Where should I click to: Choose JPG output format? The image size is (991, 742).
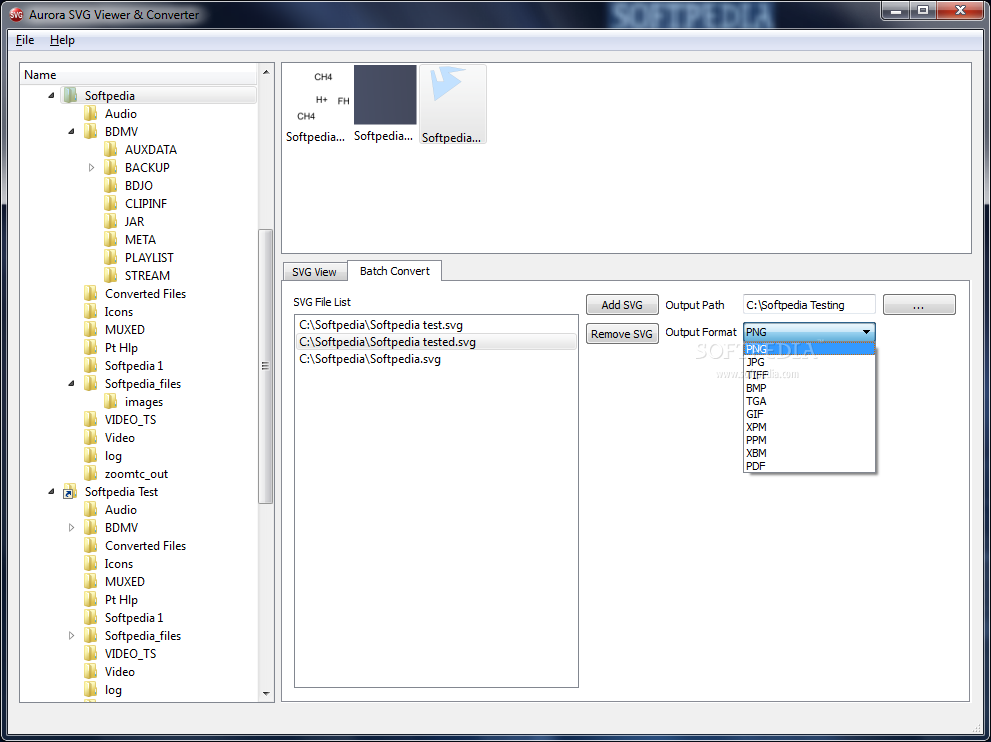pos(809,362)
